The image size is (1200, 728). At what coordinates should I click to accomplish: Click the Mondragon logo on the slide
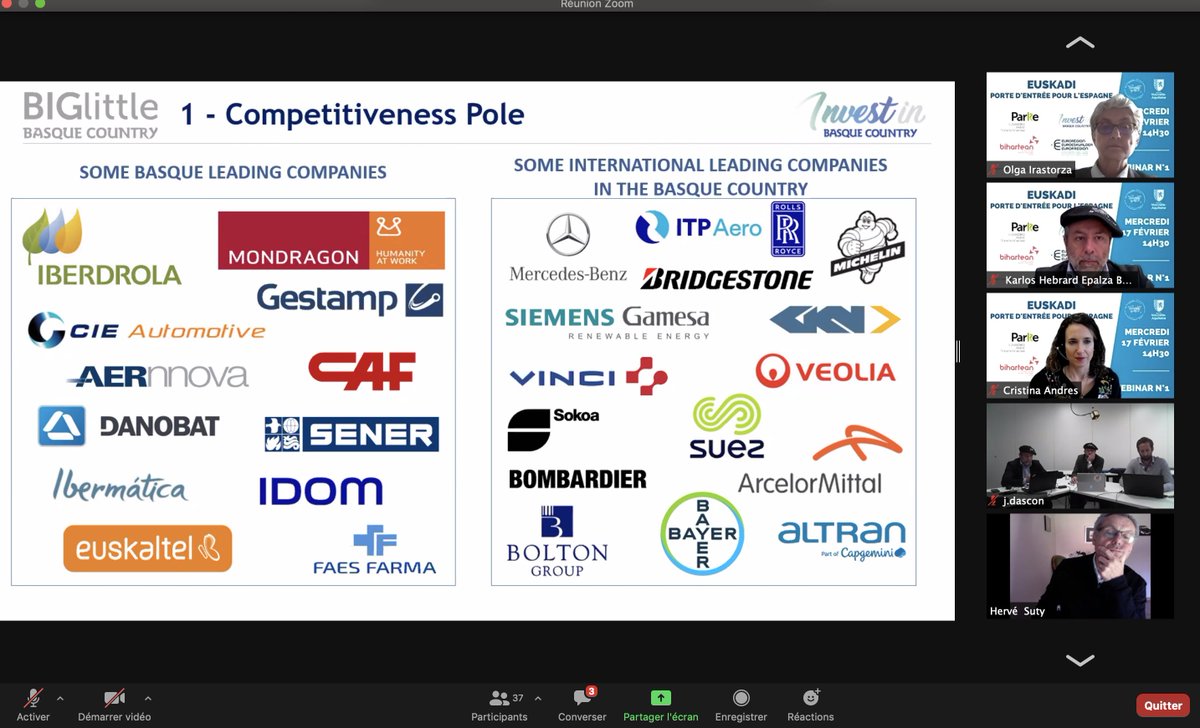pos(331,240)
